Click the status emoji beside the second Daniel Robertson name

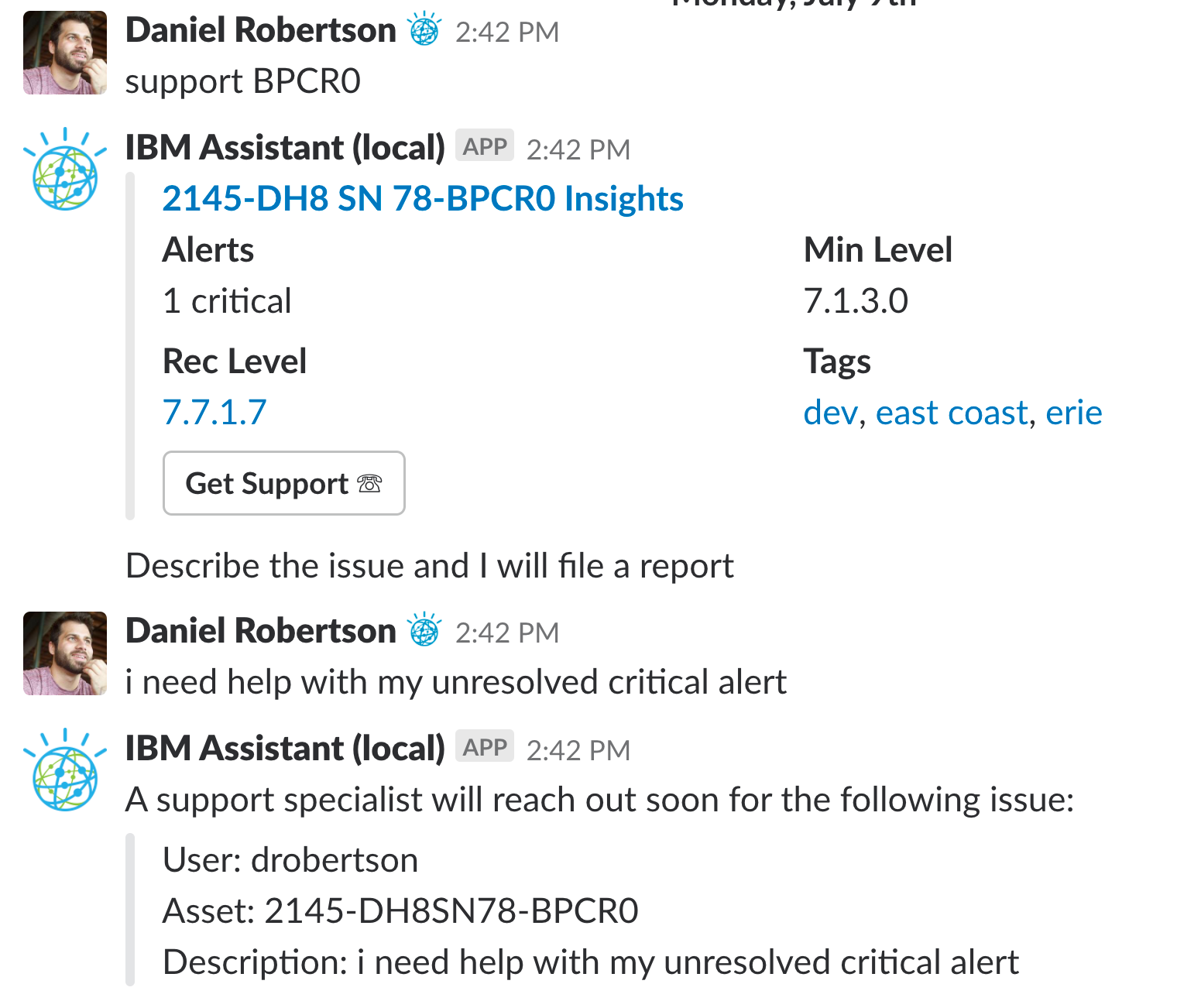[x=424, y=630]
